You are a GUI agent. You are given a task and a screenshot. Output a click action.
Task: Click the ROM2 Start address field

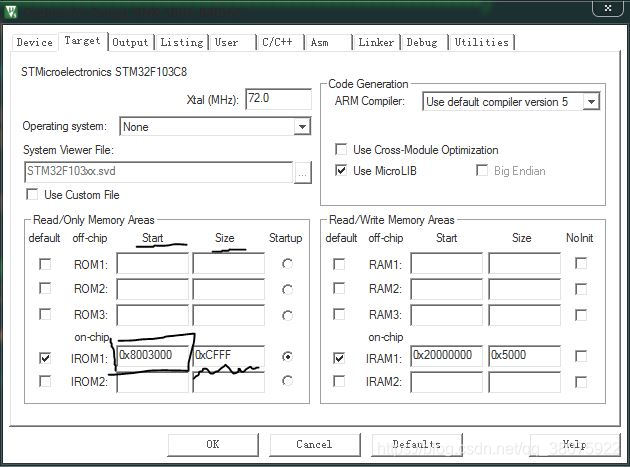click(x=152, y=289)
